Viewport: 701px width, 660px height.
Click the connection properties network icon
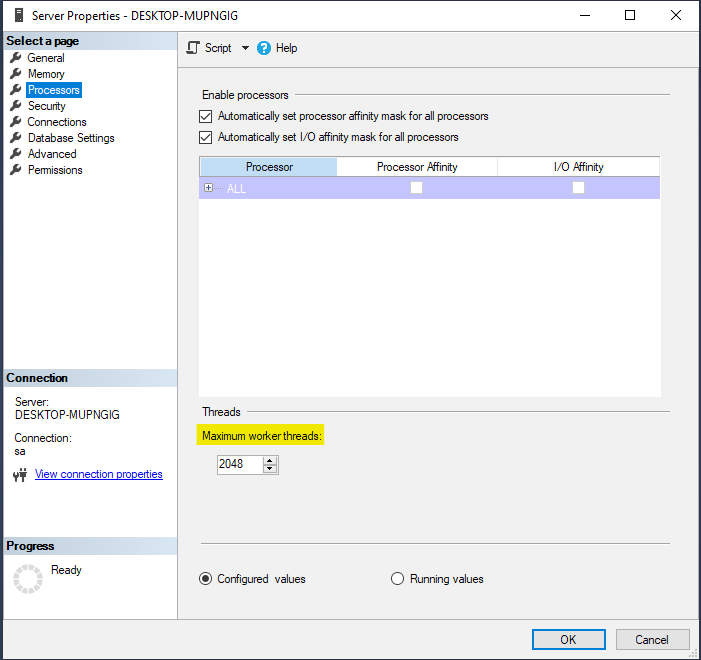20,475
